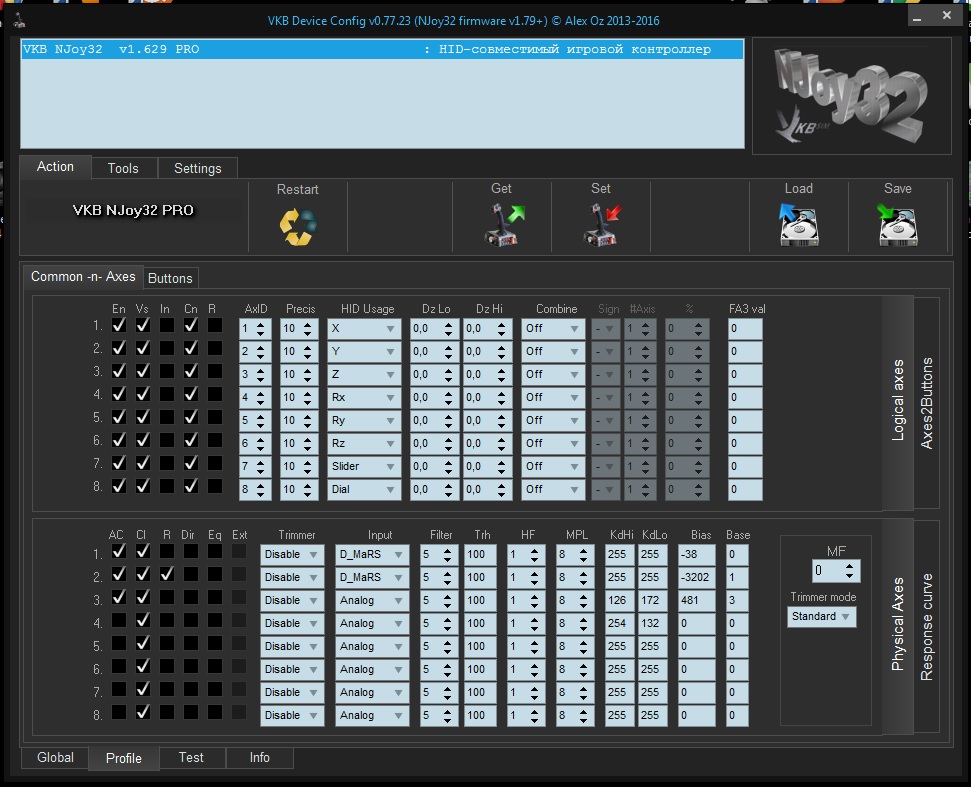971x787 pixels.
Task: Open Trimmer dropdown for physical axis 1
Action: tap(292, 554)
